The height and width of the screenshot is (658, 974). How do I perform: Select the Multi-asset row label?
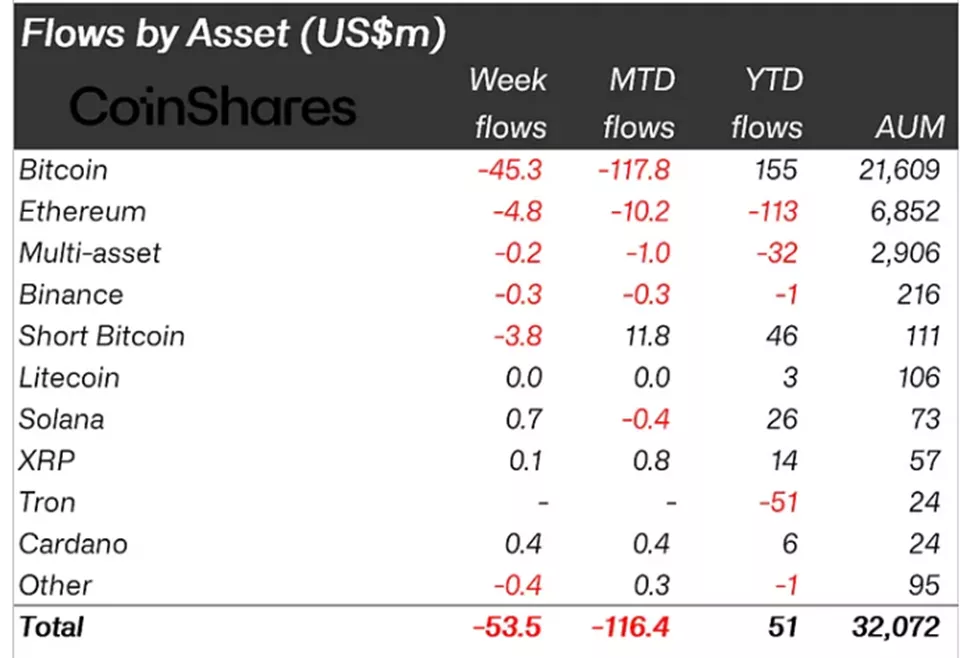90,253
